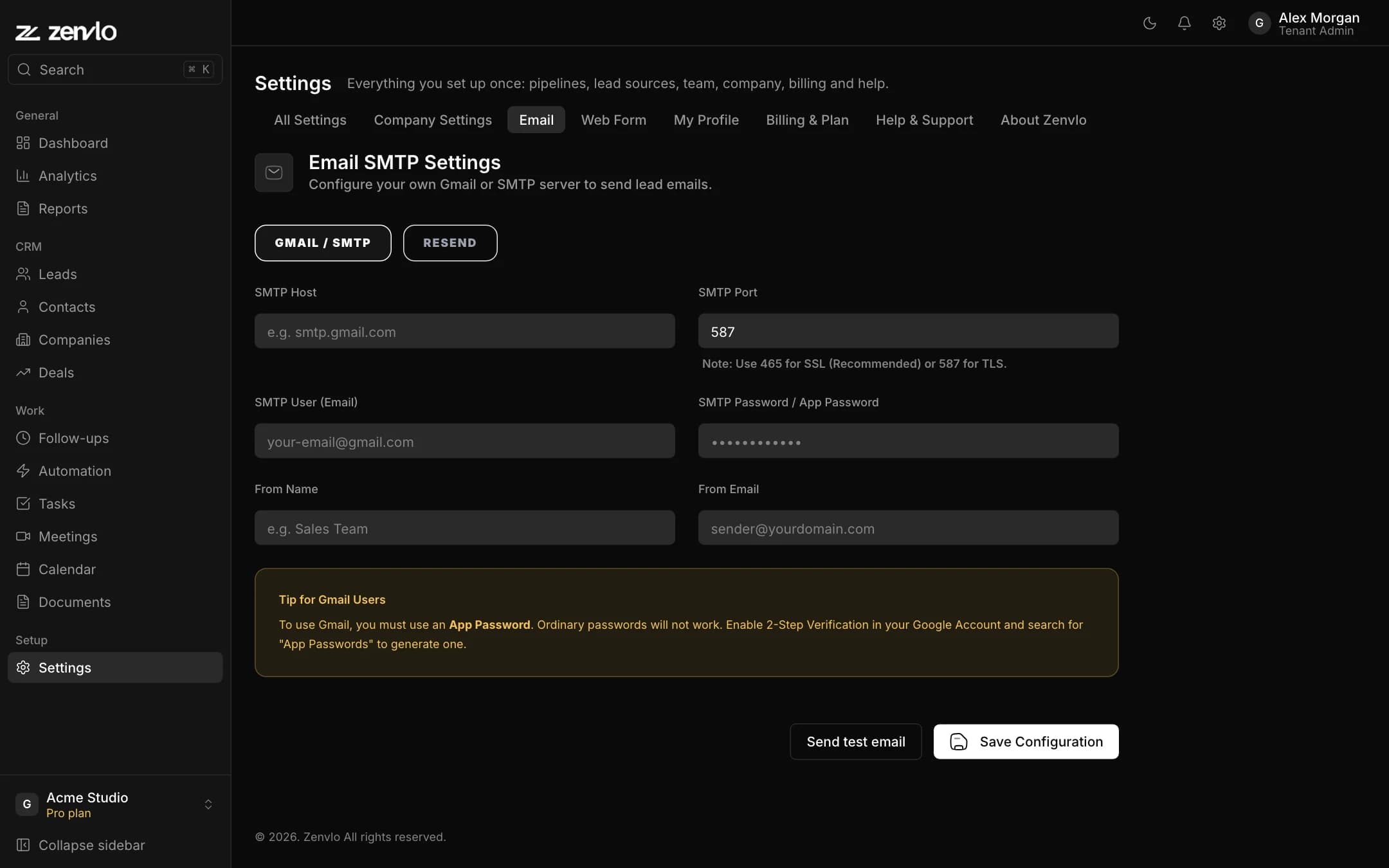Image resolution: width=1389 pixels, height=868 pixels.
Task: Click the search magnifier icon
Action: point(24,69)
